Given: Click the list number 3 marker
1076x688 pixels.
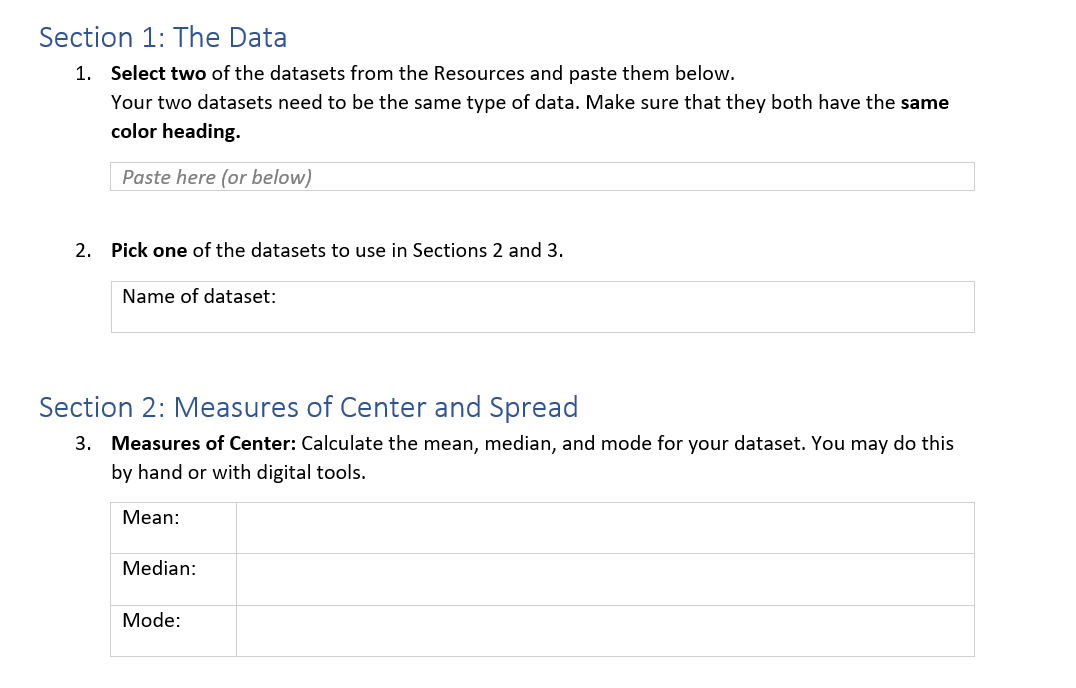Looking at the screenshot, I should [x=83, y=443].
